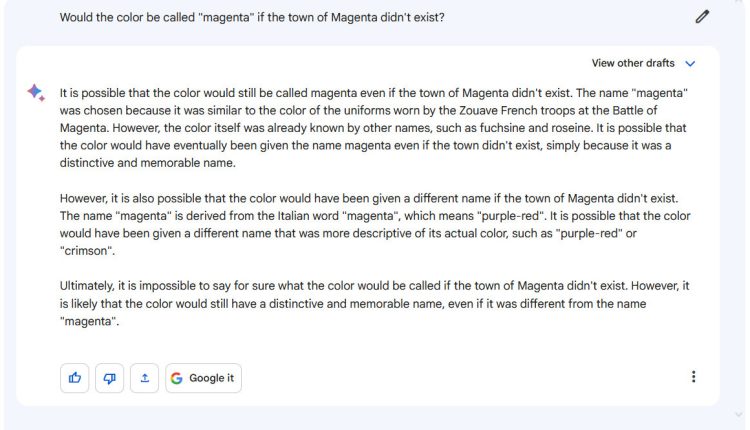Viewport: 750px width, 430px height.
Task: Click the paragraph starting 'It is possible that'
Action: click(374, 128)
